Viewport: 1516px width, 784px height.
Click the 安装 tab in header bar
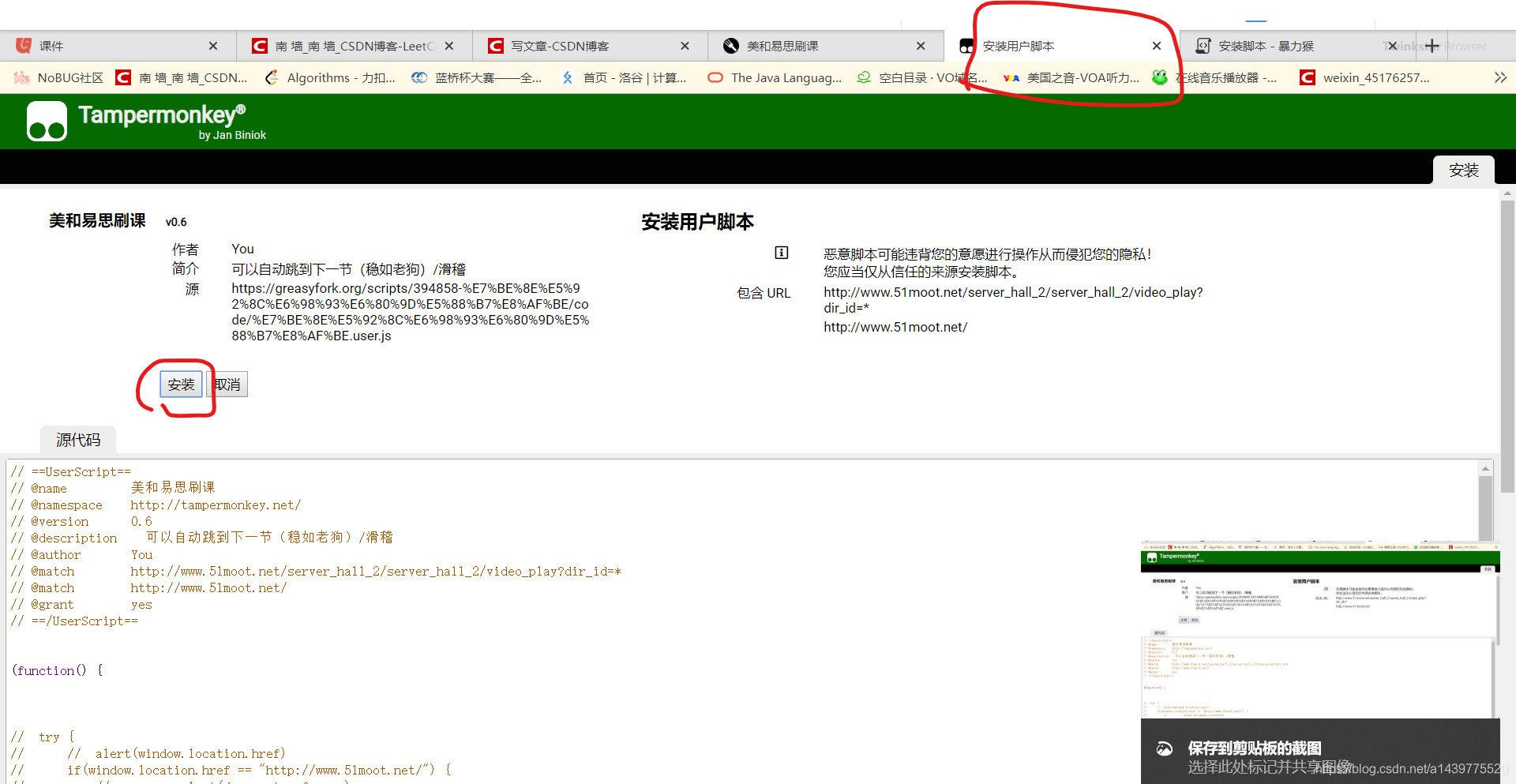click(1463, 170)
